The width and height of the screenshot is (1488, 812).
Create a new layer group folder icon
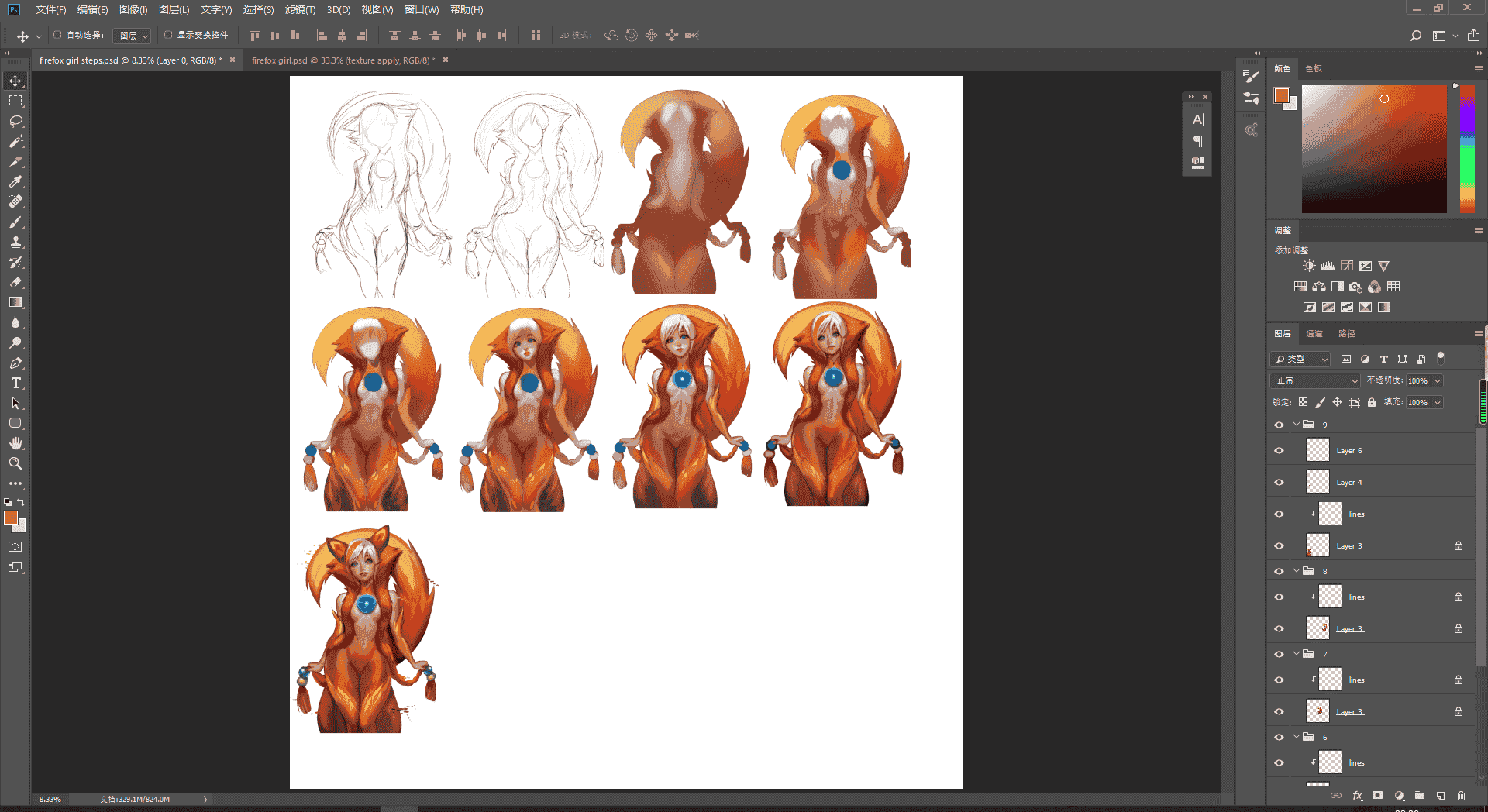1420,796
